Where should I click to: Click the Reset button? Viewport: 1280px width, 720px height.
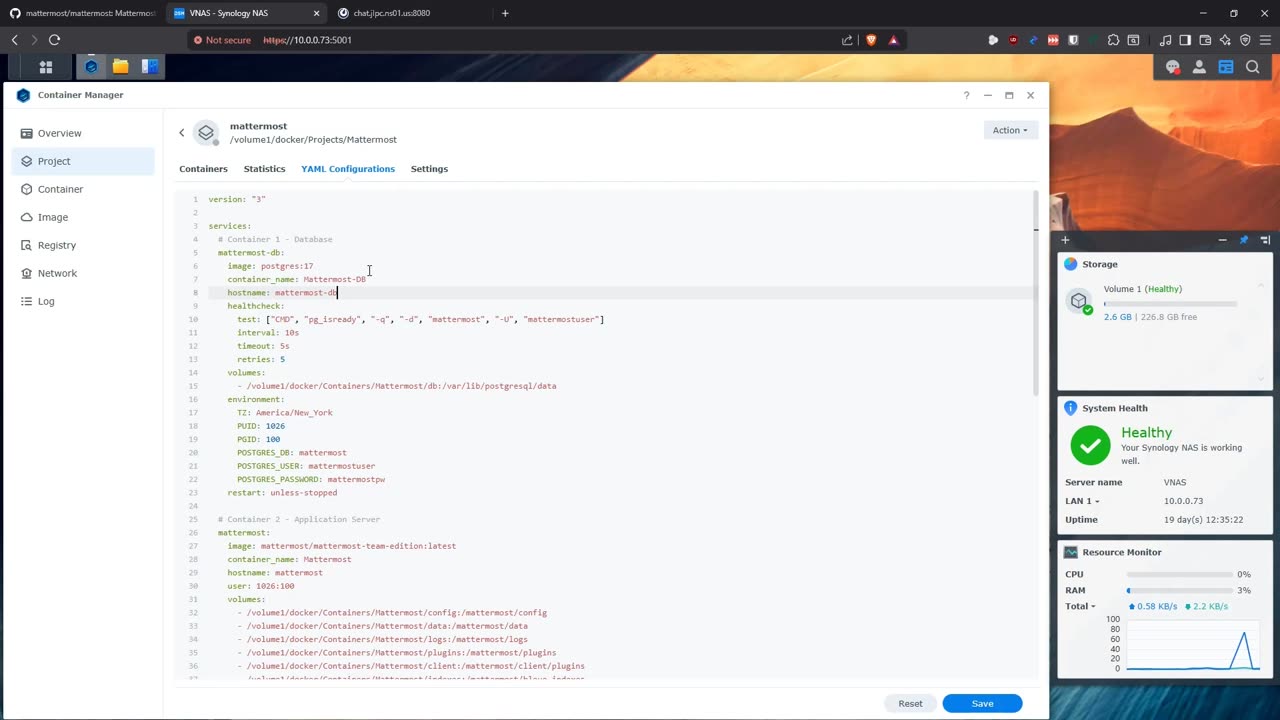[910, 703]
